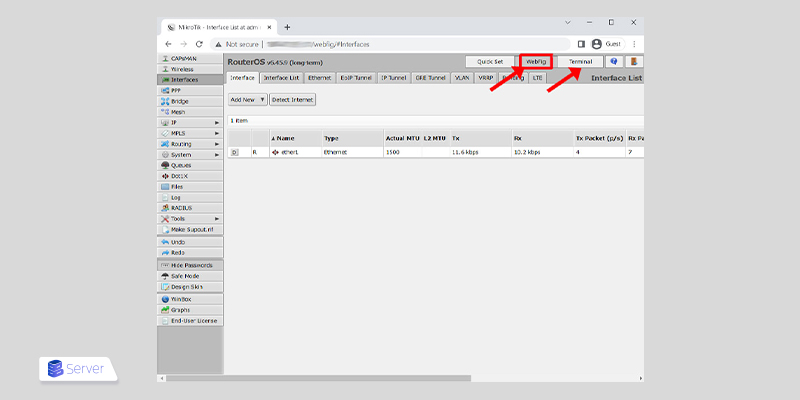Click the browser forward arrow
This screenshot has width=800, height=400.
click(184, 44)
